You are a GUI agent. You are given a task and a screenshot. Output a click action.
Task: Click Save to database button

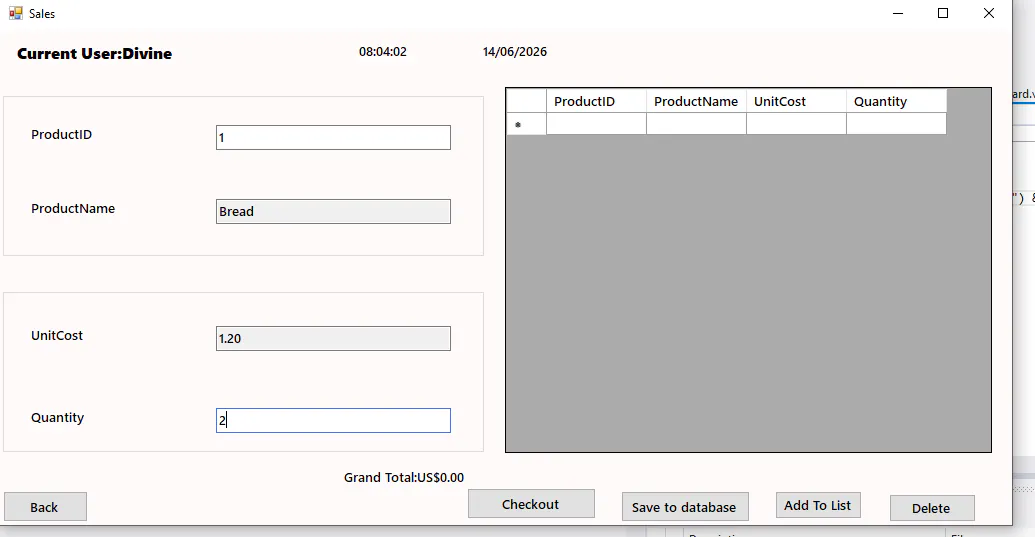click(685, 507)
